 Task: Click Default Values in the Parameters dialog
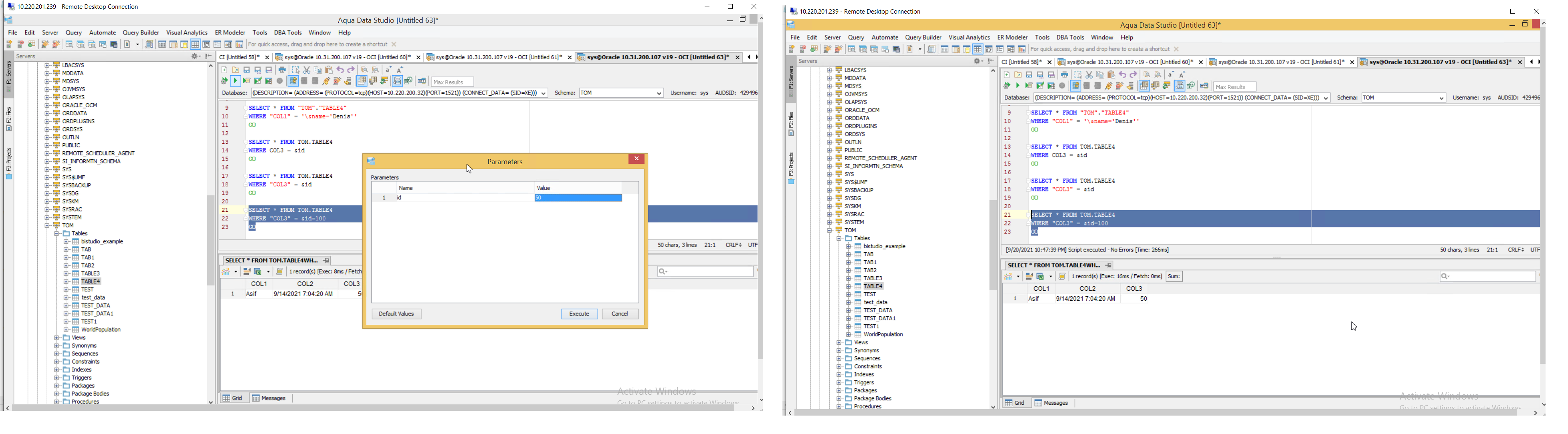click(396, 314)
